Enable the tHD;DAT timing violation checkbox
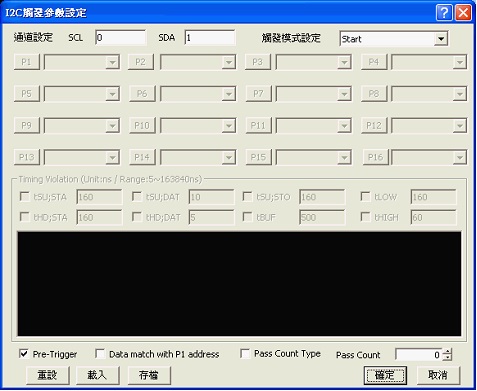Image resolution: width=477 pixels, height=391 pixels. 137,217
